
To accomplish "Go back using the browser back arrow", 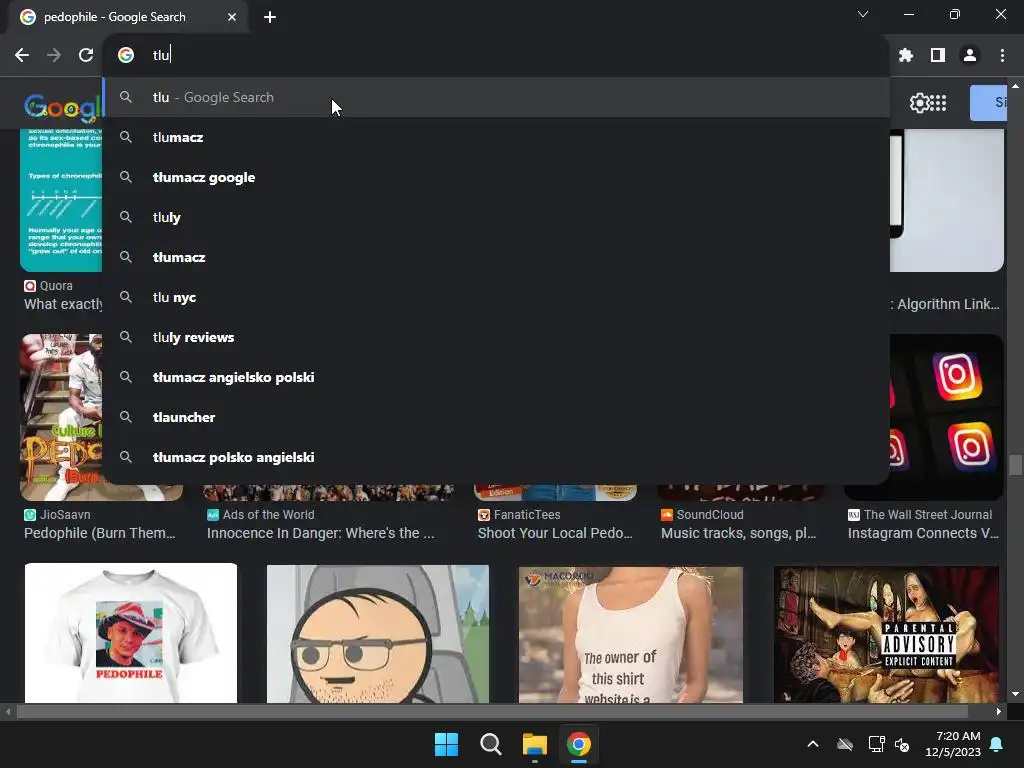I will (22, 56).
